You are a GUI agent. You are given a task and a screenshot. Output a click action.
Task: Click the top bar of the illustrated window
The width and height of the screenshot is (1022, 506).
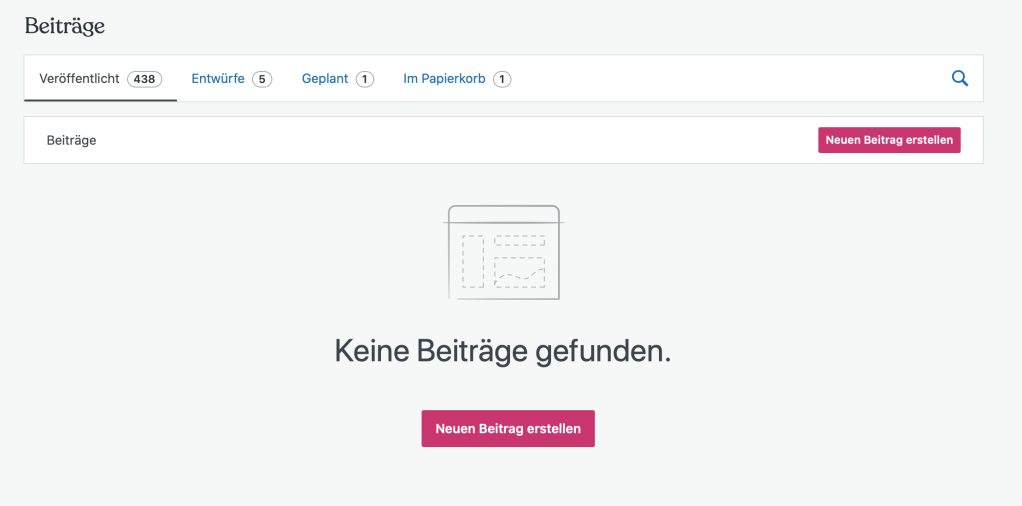coord(503,214)
